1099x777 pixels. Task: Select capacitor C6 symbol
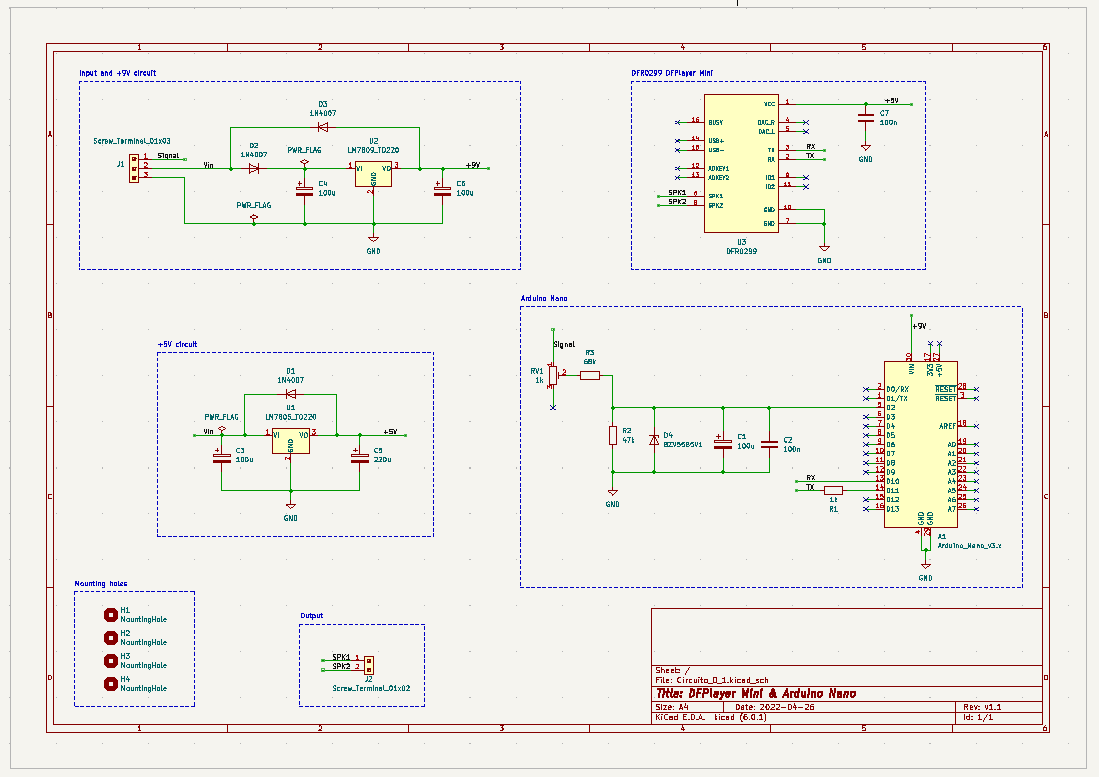point(442,190)
